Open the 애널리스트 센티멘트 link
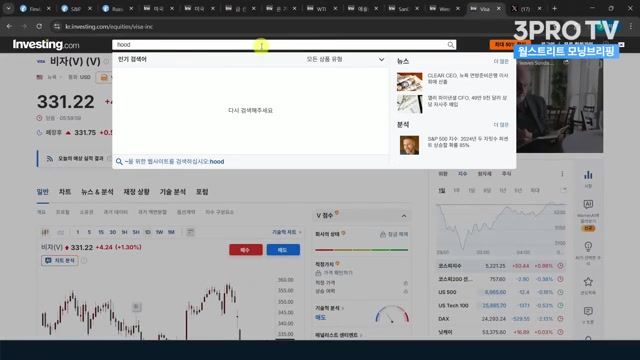Viewport: 640px width, 360px height. point(338,335)
